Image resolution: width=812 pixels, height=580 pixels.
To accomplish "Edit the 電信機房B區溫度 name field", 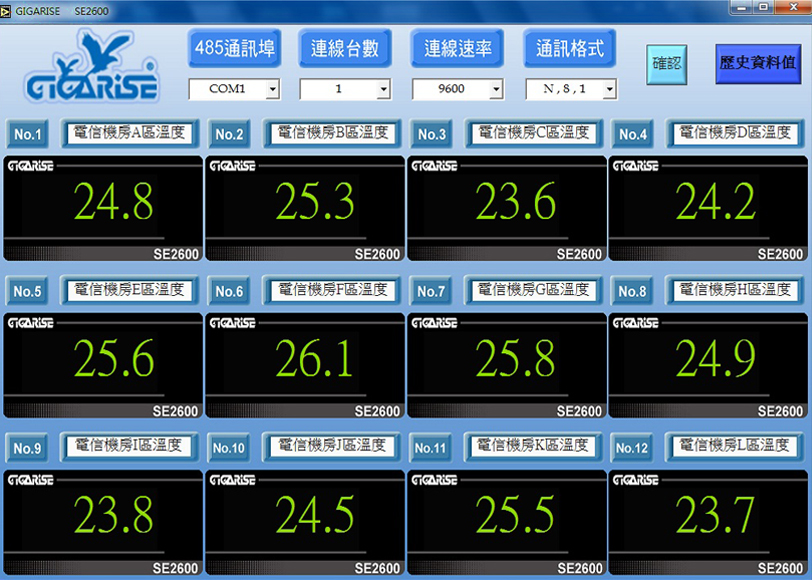I will tap(333, 133).
